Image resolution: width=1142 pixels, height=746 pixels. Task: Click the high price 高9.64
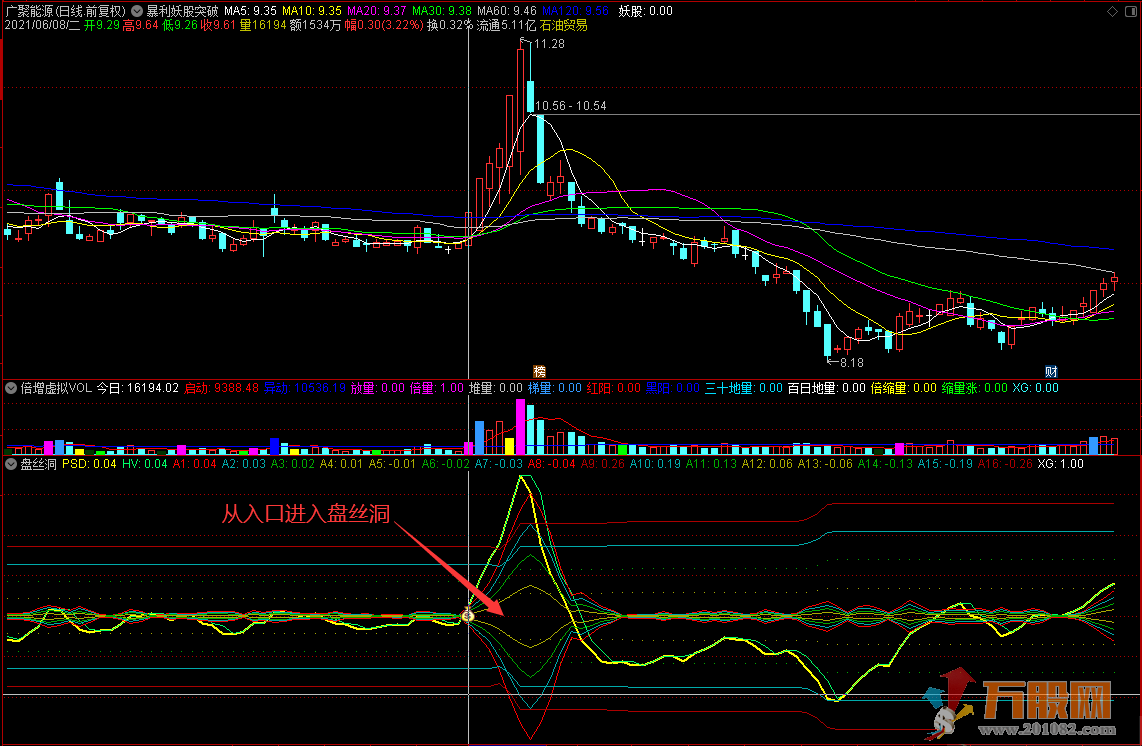point(141,25)
